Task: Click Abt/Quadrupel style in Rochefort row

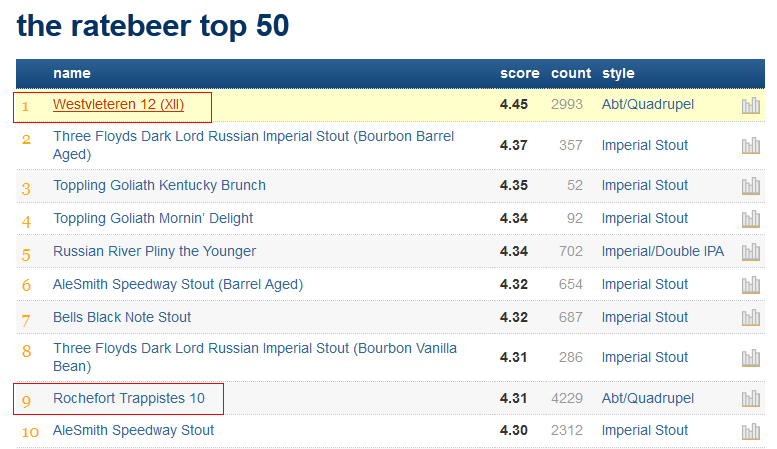Action: [x=648, y=398]
